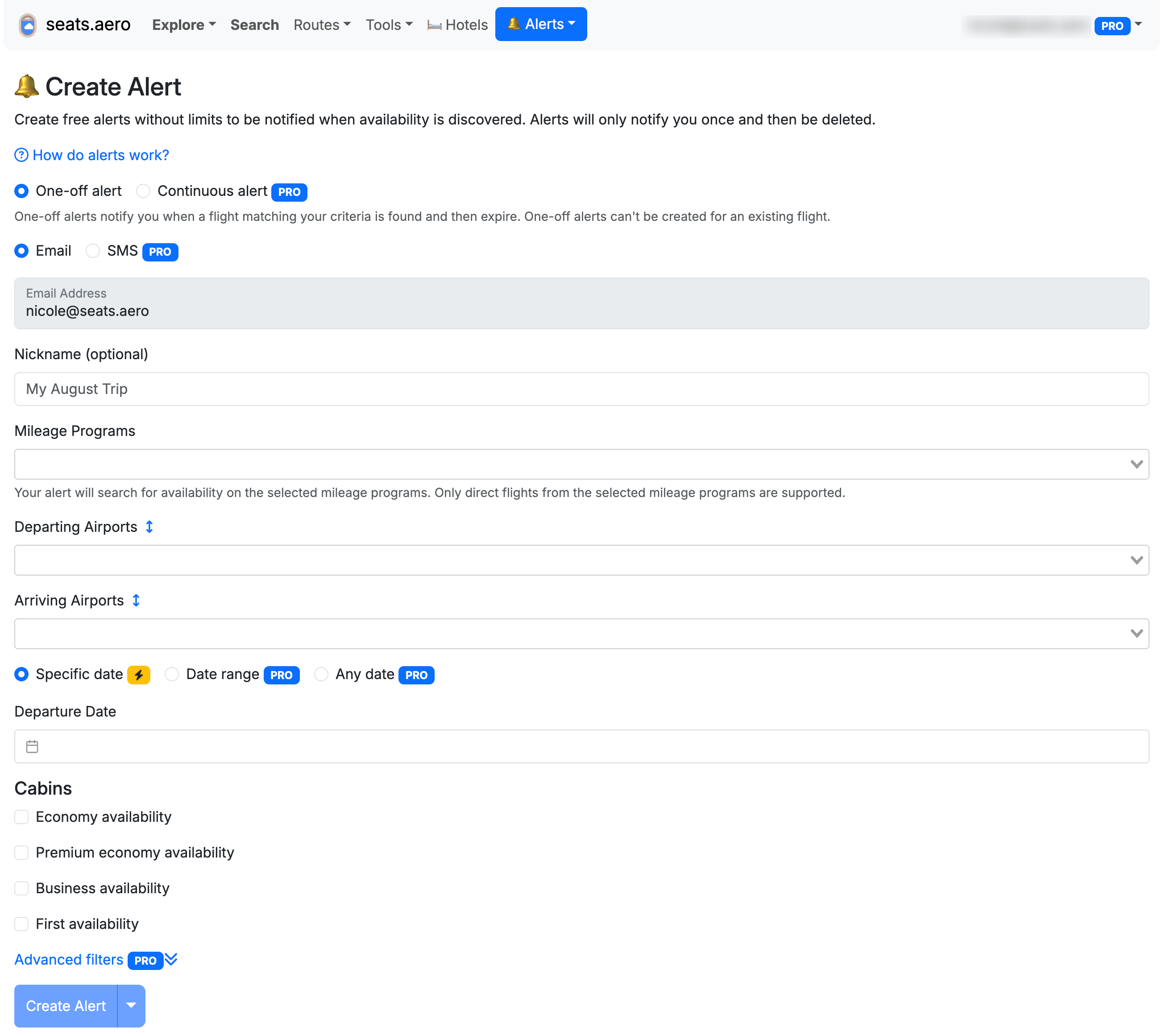Click the PRO badge next to Continuous alert
Viewport: 1170px width, 1036px height.
tap(289, 192)
